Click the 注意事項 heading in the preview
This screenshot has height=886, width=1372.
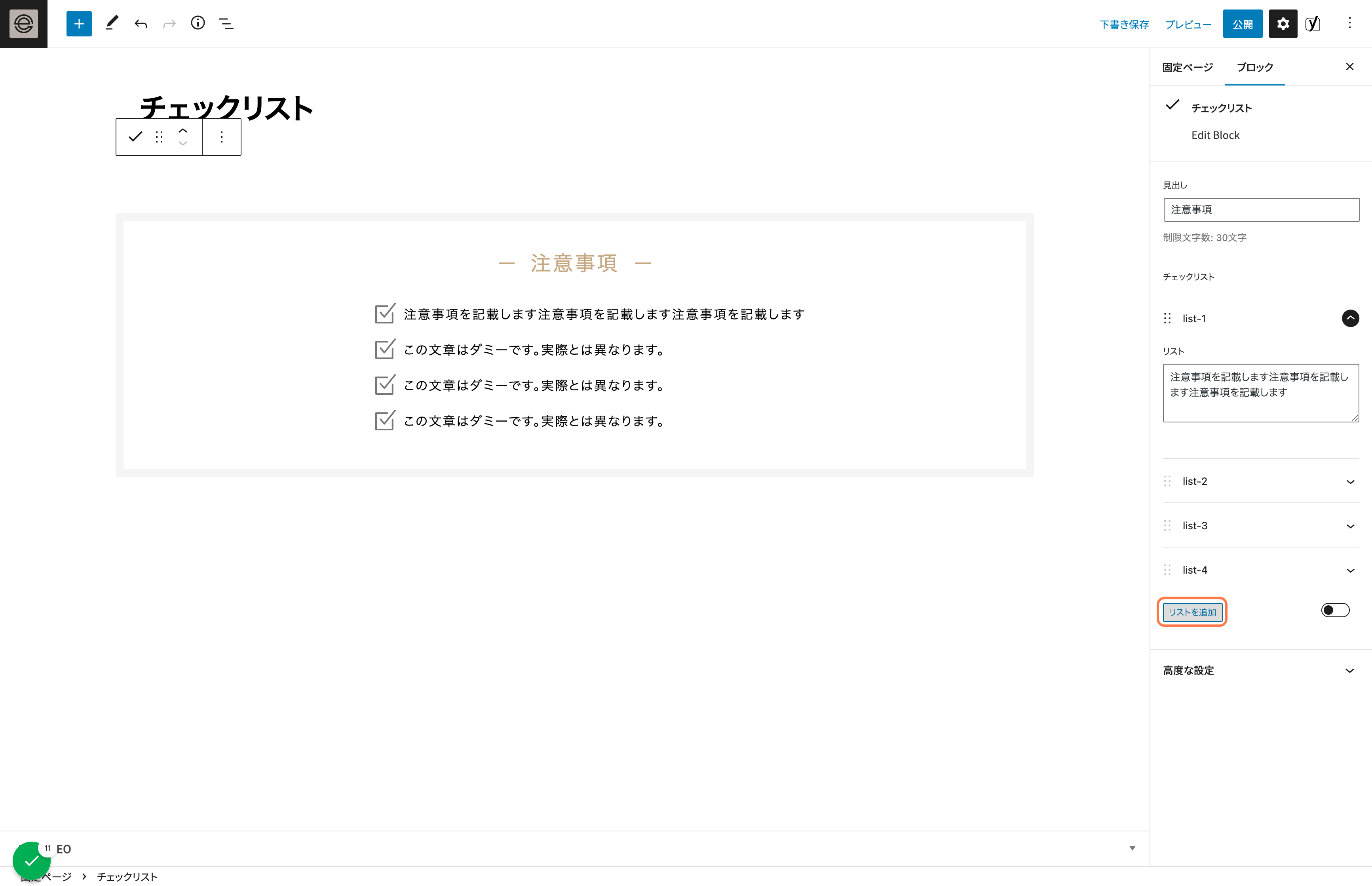tap(574, 263)
